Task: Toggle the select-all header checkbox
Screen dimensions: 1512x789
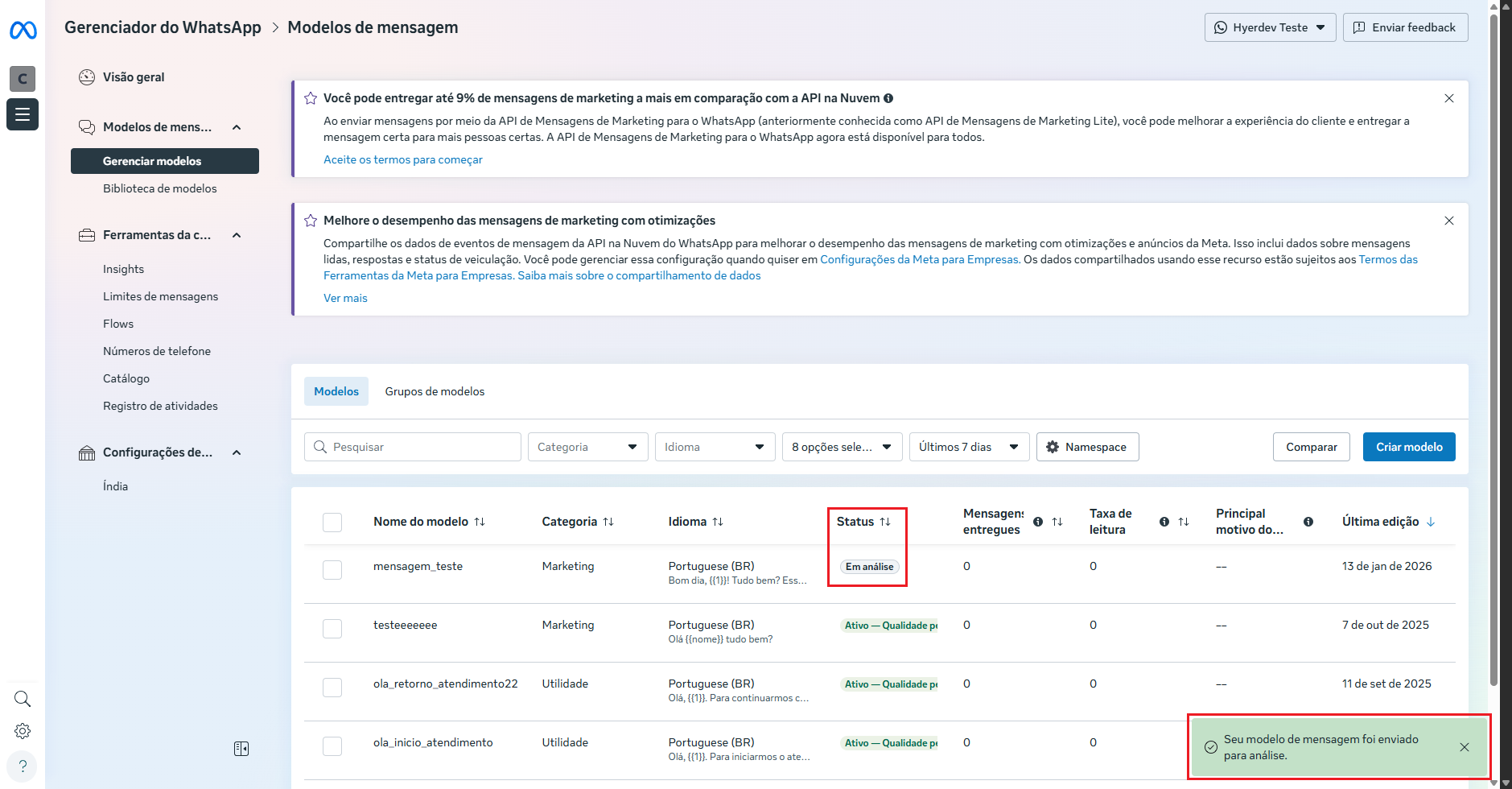Action: (x=332, y=523)
